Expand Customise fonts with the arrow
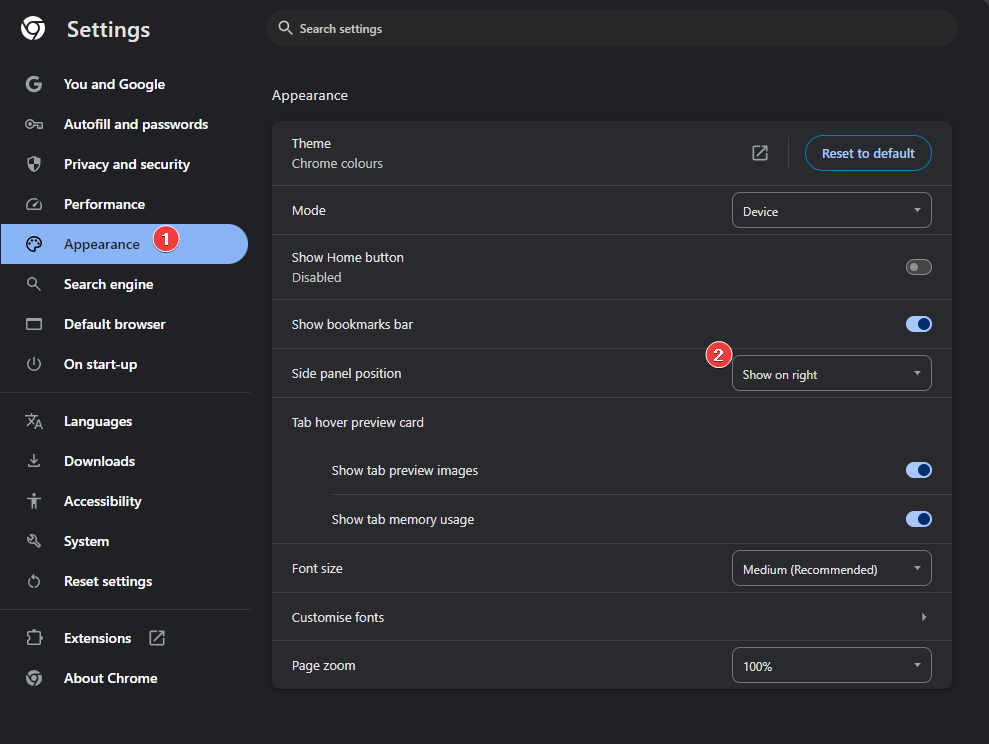 pyautogui.click(x=924, y=617)
